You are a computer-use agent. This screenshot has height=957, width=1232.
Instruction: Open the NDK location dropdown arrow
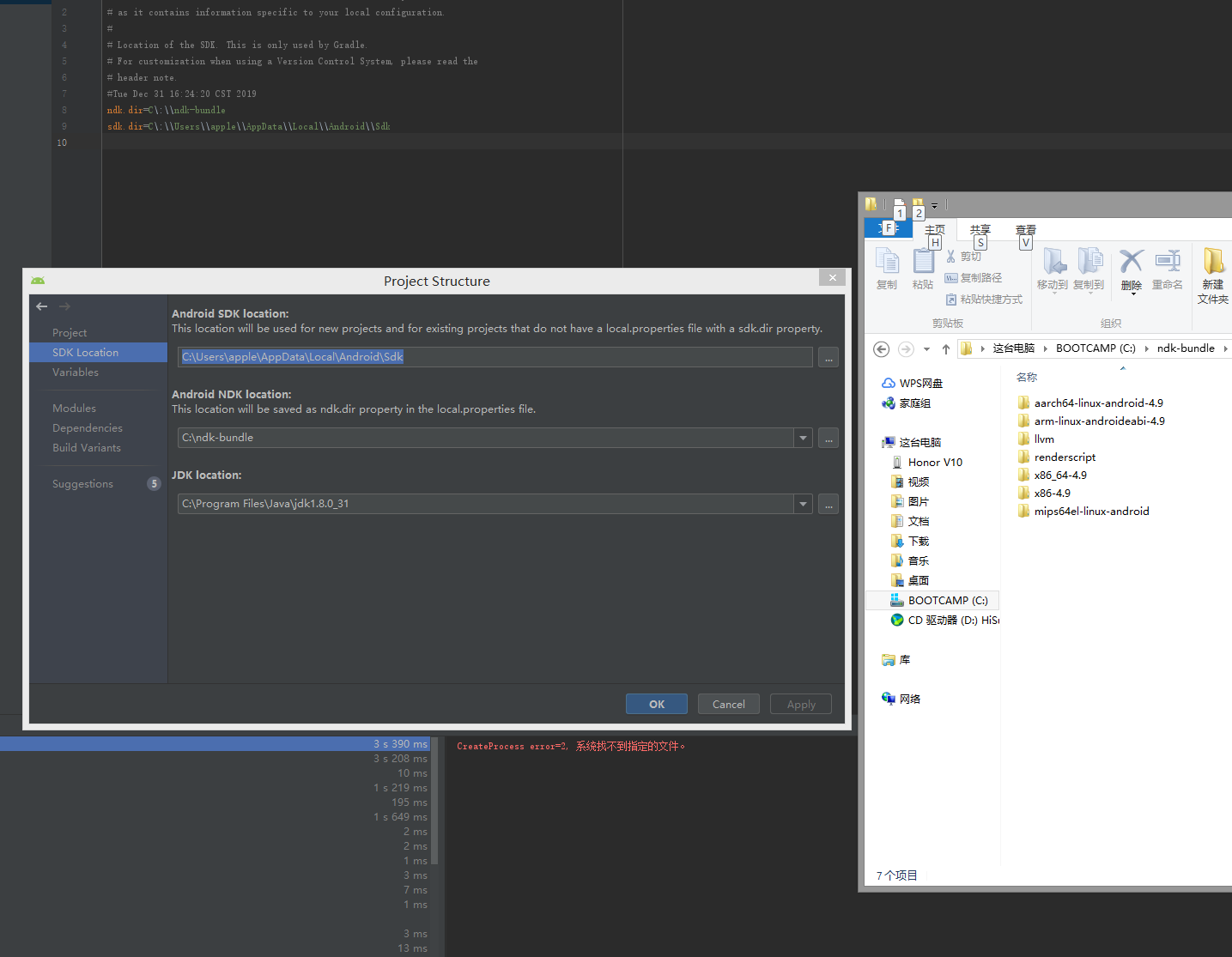coord(802,438)
